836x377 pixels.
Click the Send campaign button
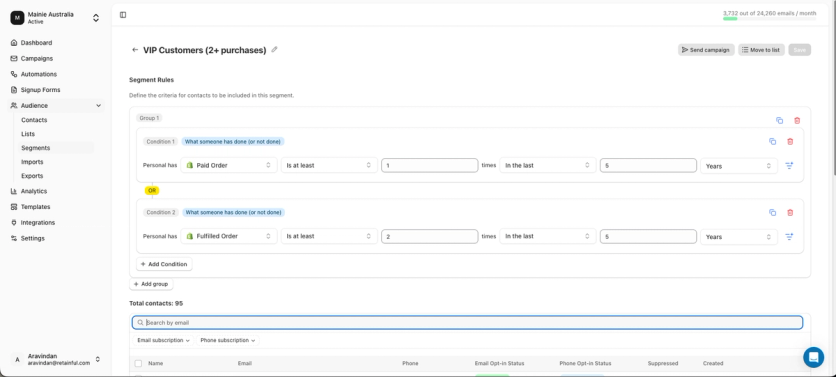706,50
